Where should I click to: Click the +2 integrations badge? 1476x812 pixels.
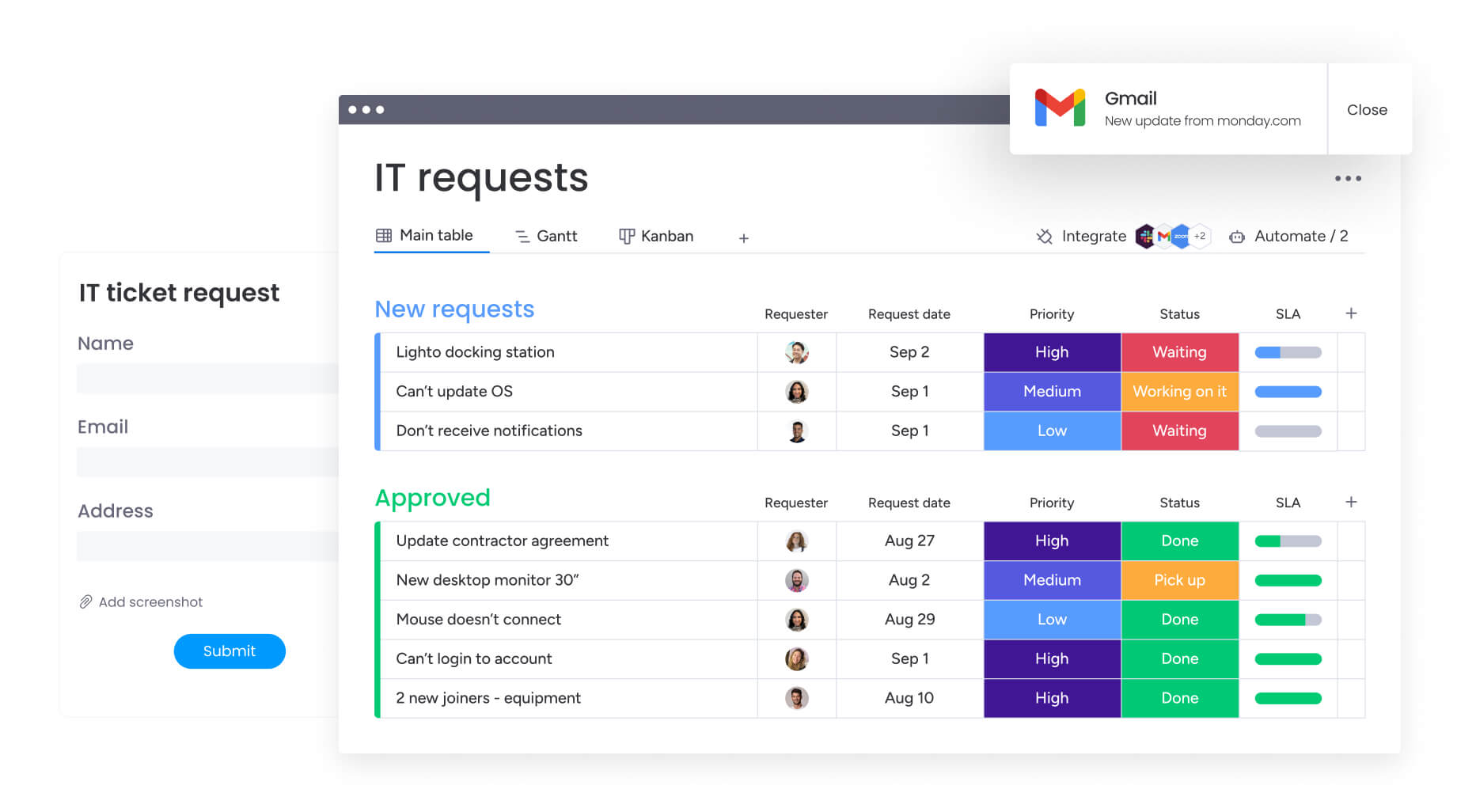1200,236
